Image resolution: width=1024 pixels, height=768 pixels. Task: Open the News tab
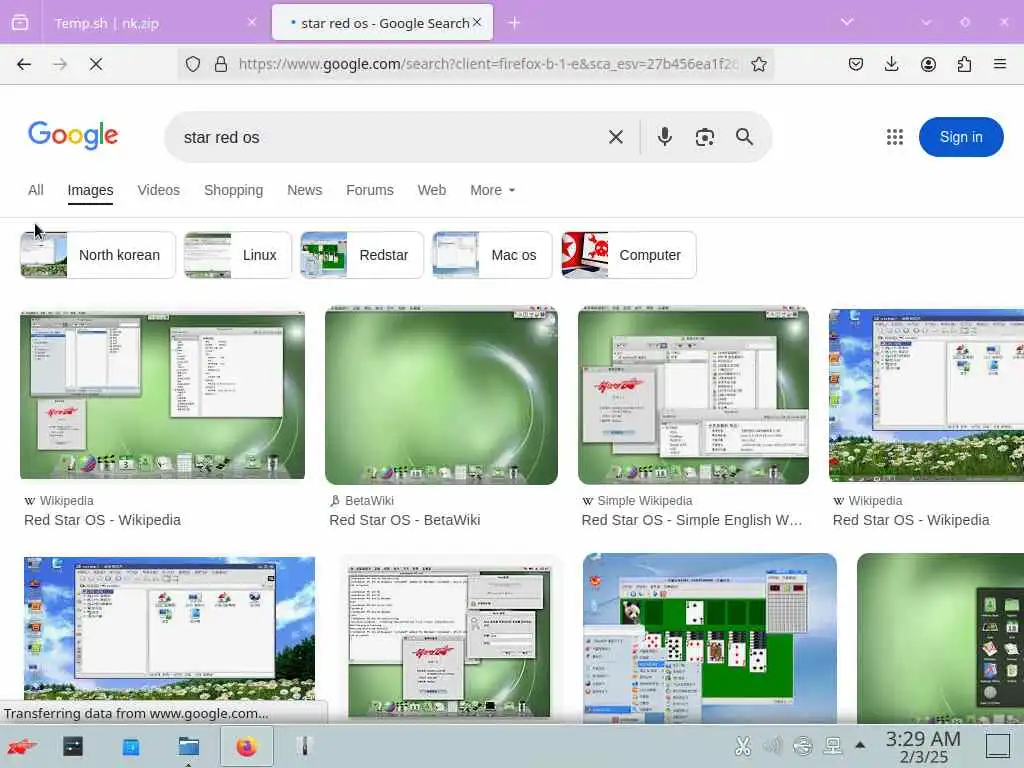304,190
